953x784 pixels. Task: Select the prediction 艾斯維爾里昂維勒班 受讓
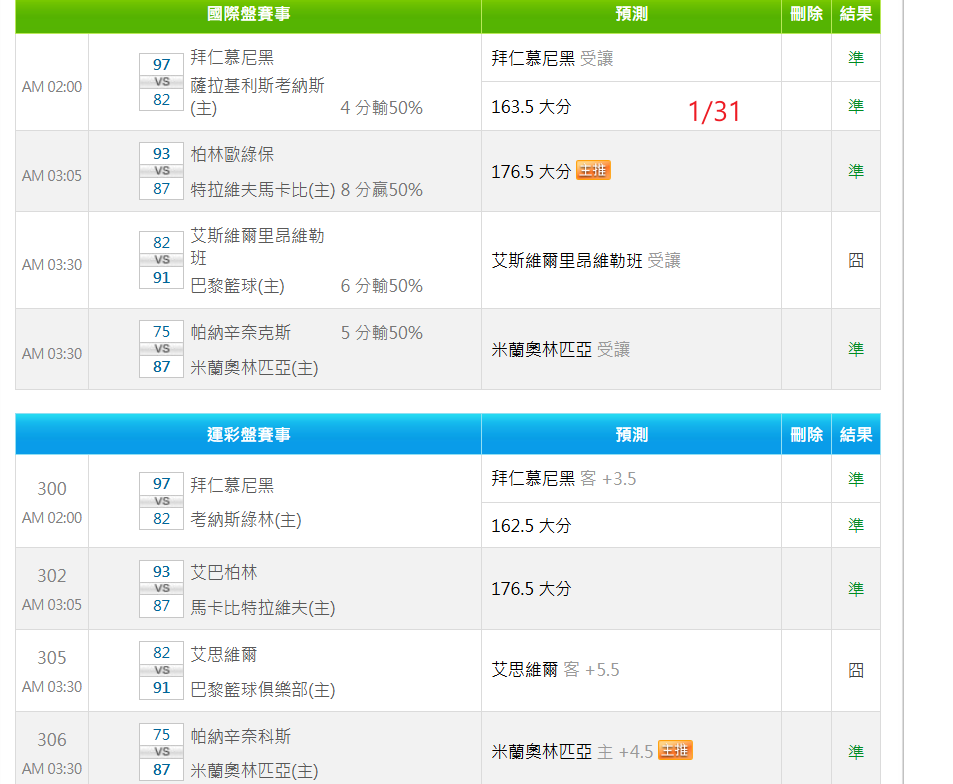(586, 261)
